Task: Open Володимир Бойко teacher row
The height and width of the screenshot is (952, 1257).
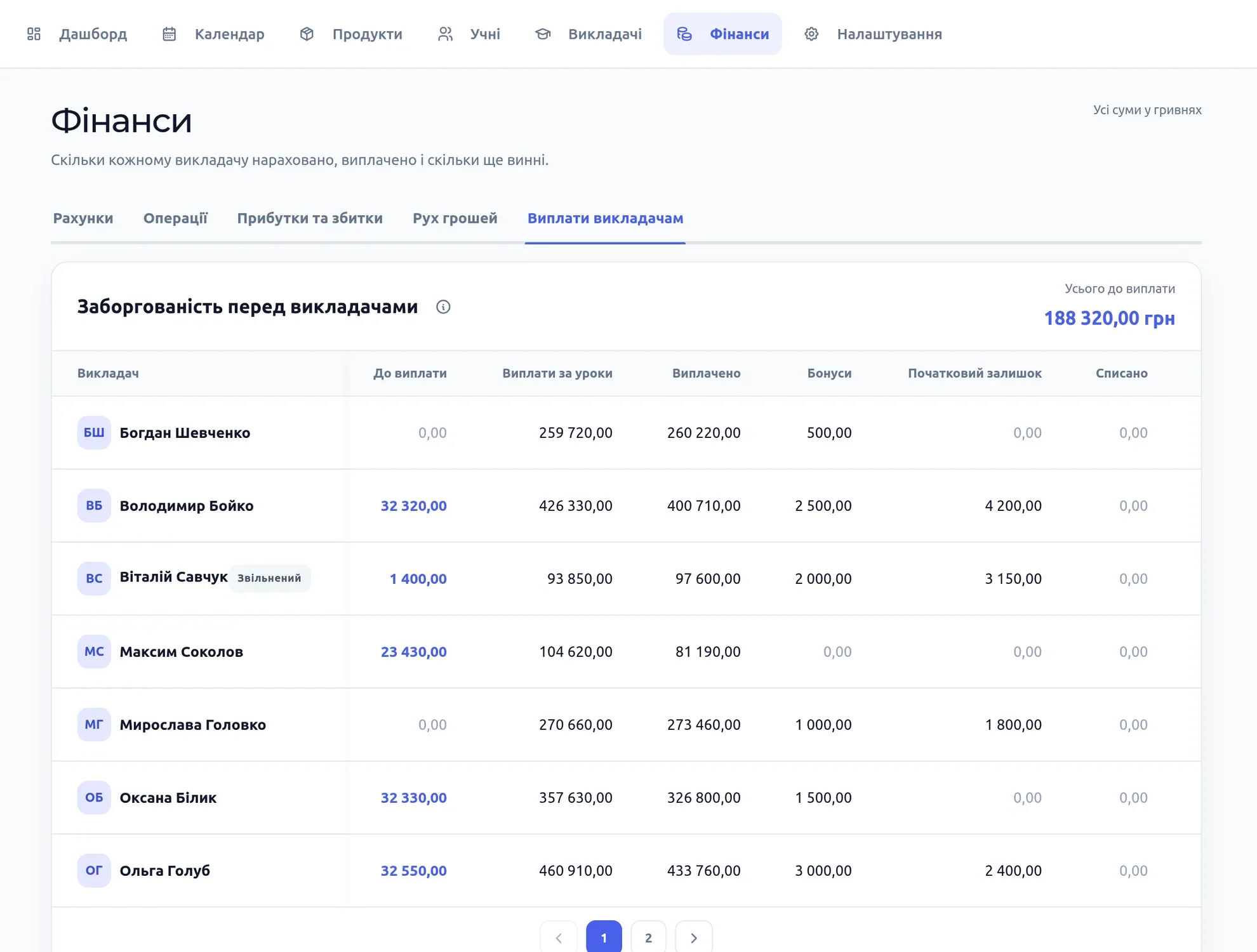Action: click(x=626, y=506)
